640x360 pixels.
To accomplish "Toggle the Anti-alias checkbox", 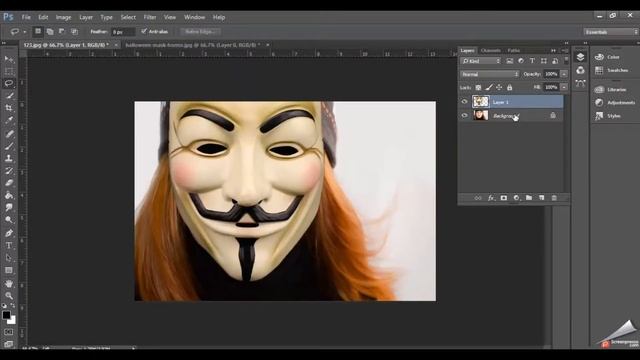I will coord(144,31).
